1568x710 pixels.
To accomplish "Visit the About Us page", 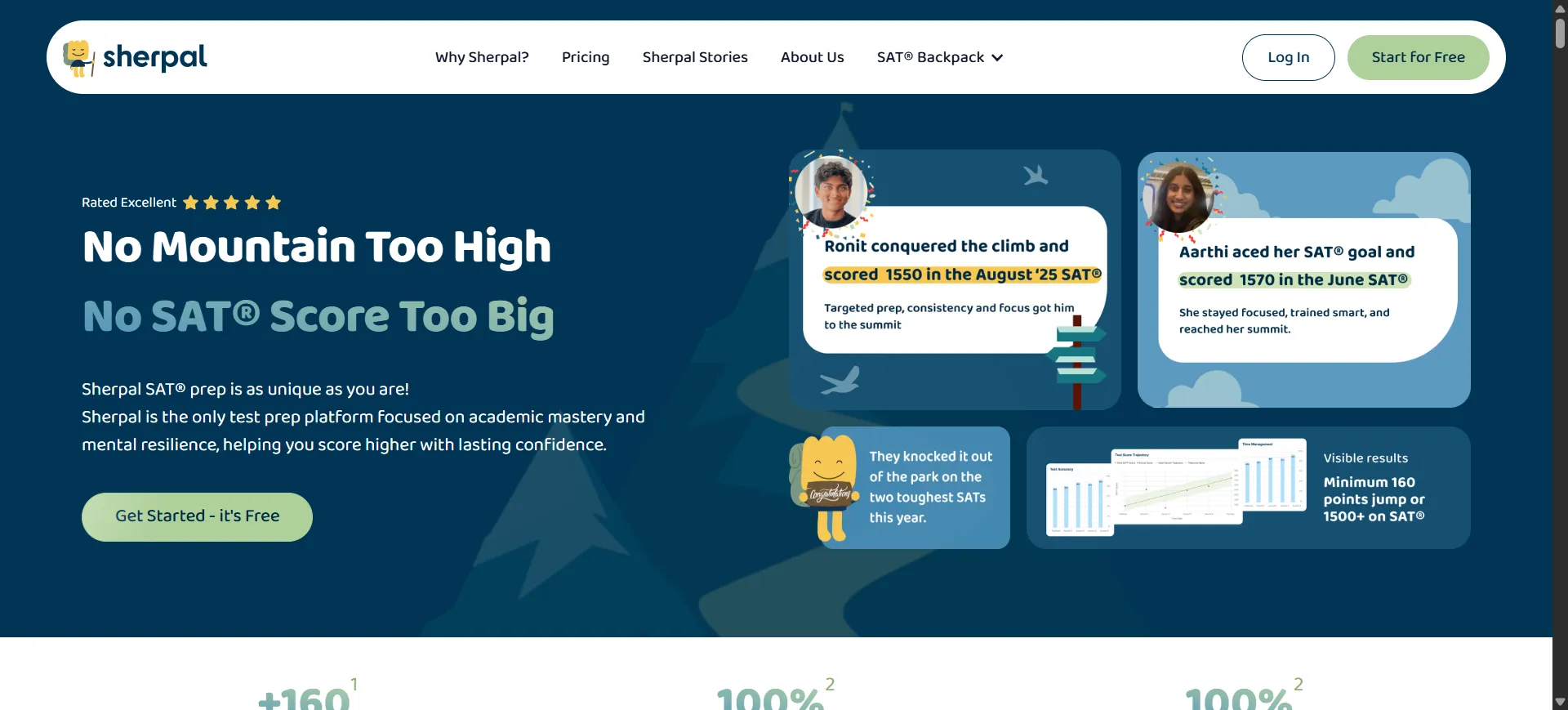I will 812,58.
